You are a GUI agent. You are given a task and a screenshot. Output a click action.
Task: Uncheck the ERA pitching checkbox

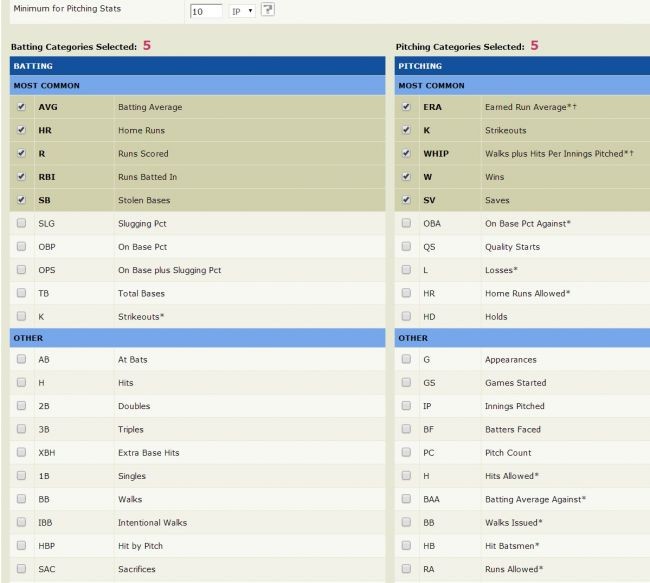(x=406, y=107)
